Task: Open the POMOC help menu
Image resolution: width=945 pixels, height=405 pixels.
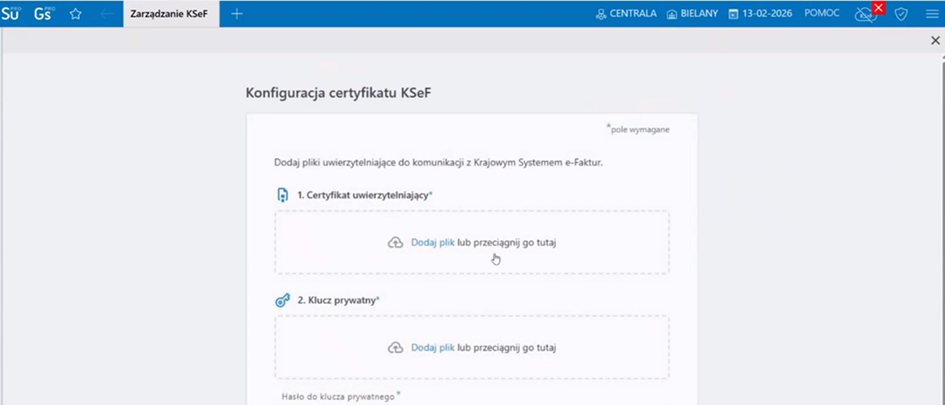Action: pos(822,14)
